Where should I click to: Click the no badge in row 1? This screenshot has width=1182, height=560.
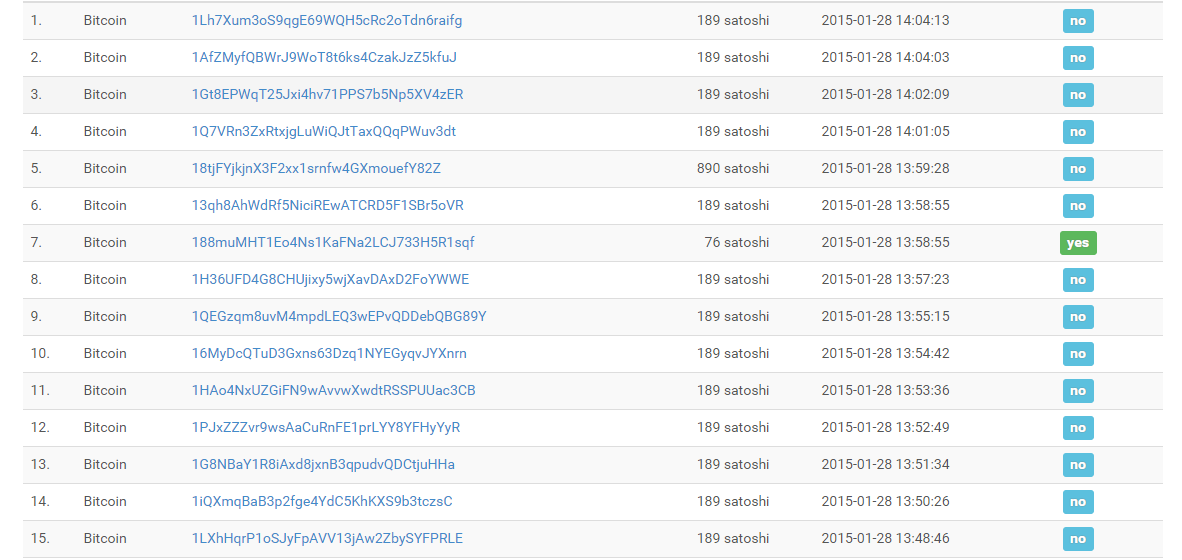coord(1078,21)
